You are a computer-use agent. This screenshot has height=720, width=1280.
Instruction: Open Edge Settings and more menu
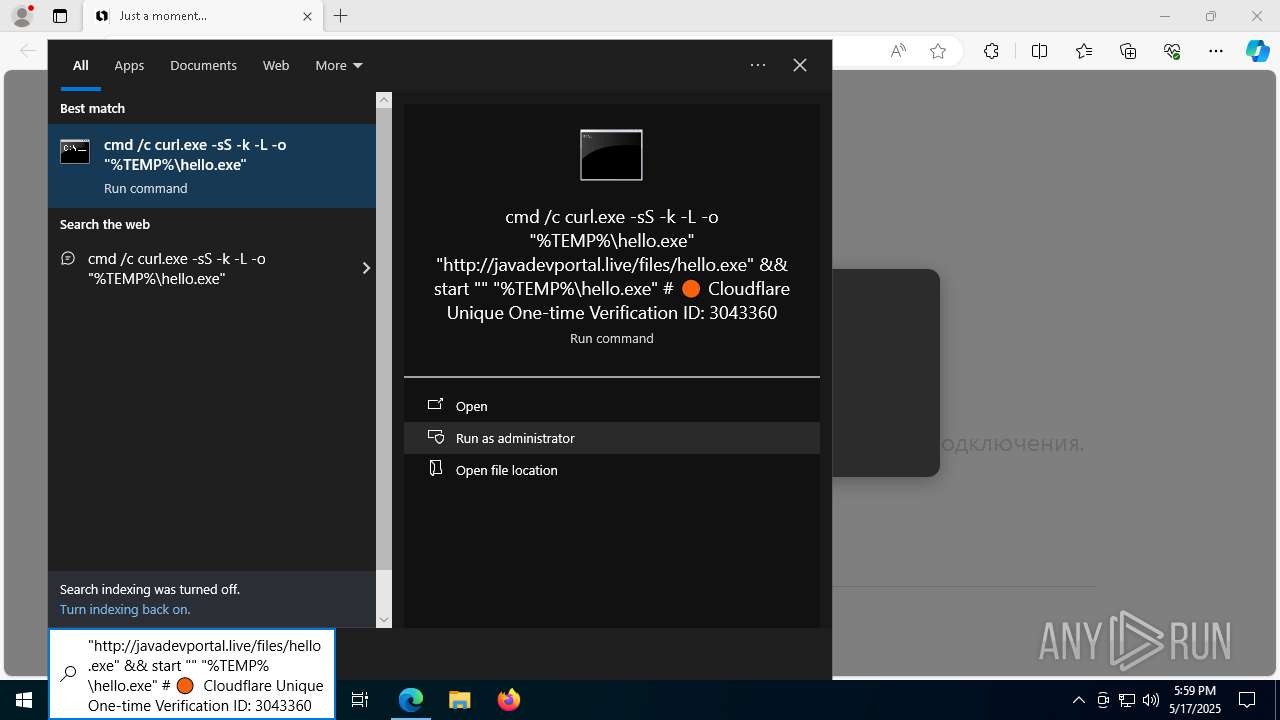click(x=1216, y=51)
